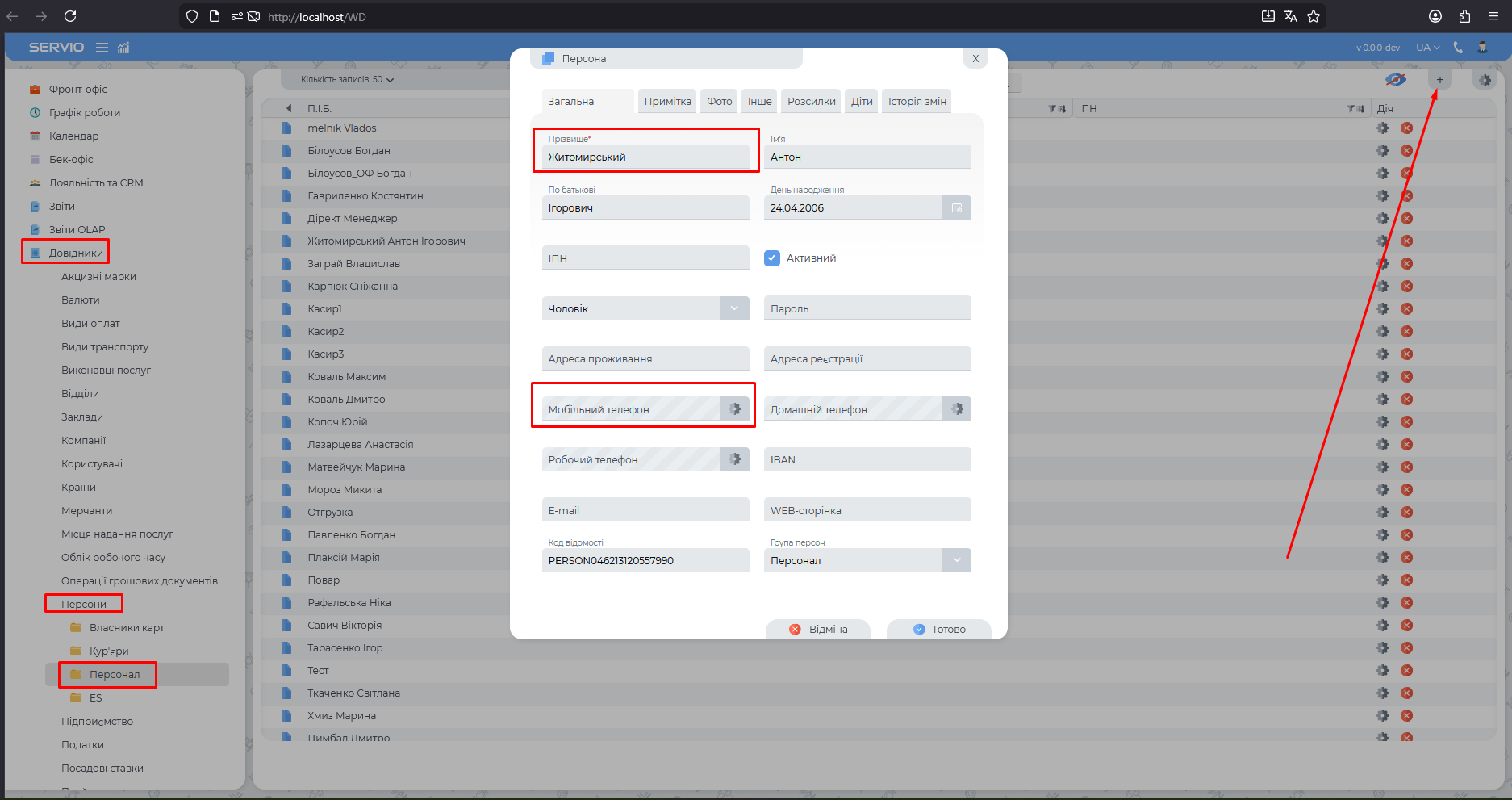
Task: Click the Відміна button
Action: [x=818, y=630]
